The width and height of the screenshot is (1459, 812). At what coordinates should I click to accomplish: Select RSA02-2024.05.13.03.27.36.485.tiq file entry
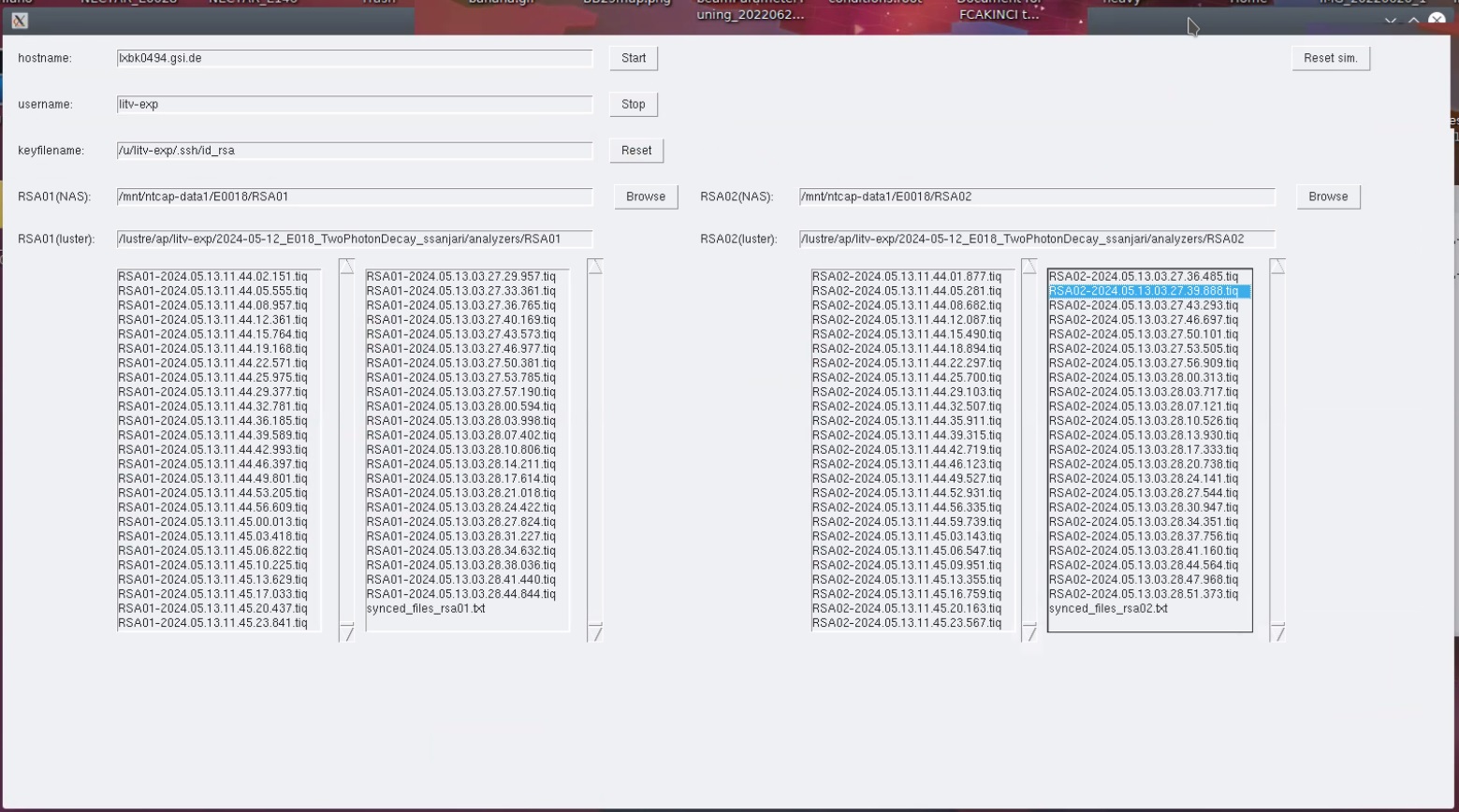1143,277
